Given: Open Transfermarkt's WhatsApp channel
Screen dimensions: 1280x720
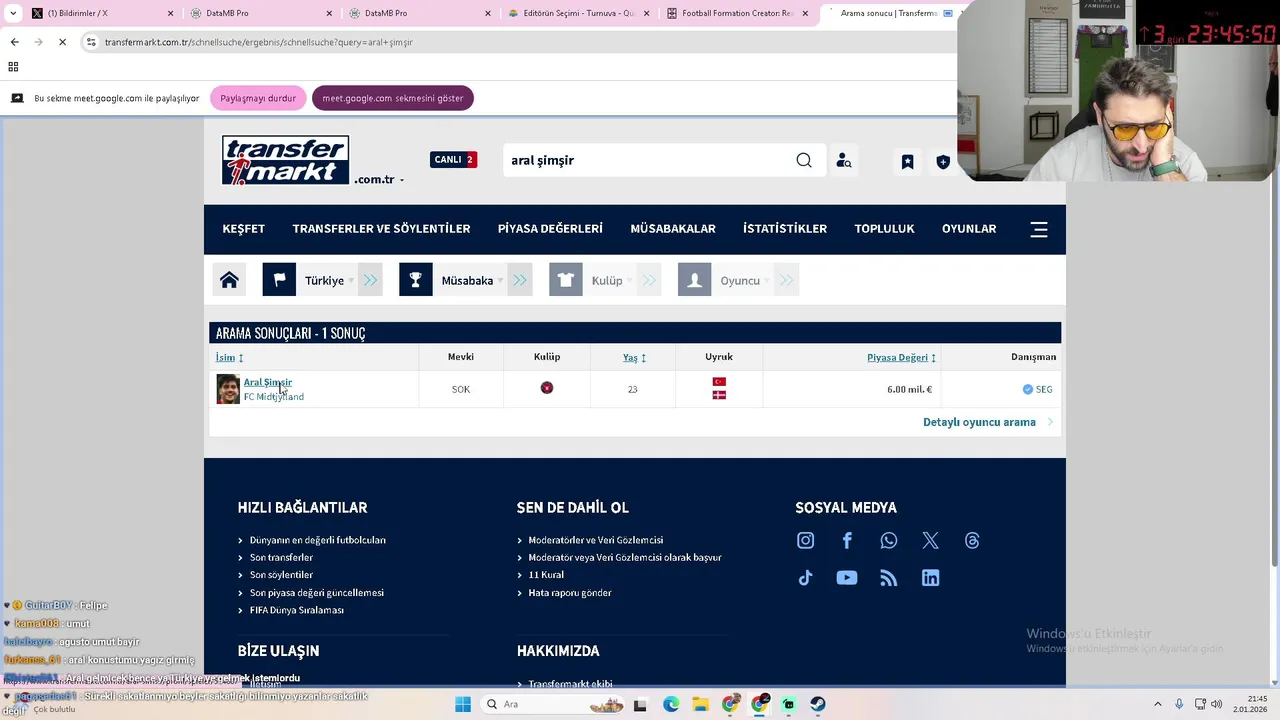Looking at the screenshot, I should [x=889, y=540].
